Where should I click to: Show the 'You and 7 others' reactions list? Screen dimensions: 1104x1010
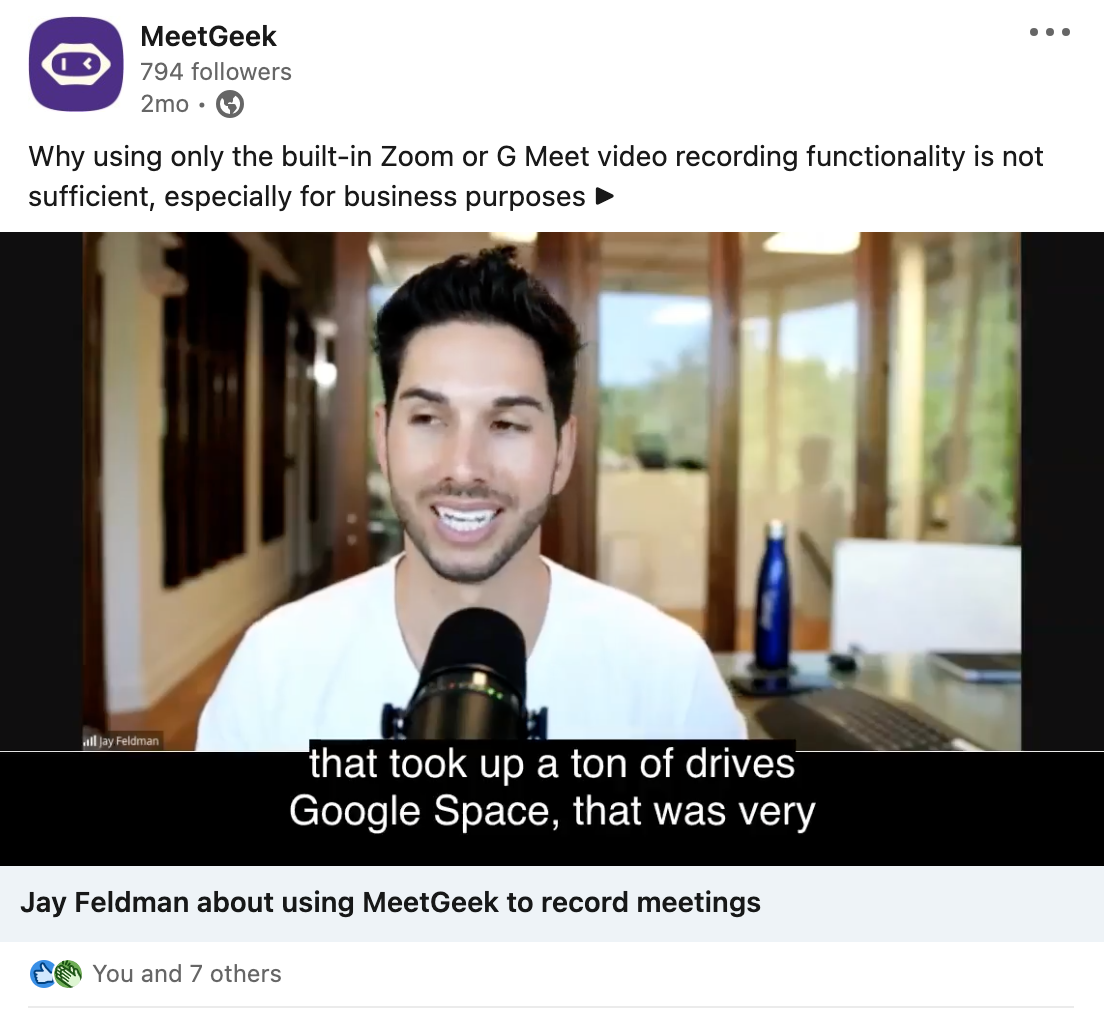(187, 974)
